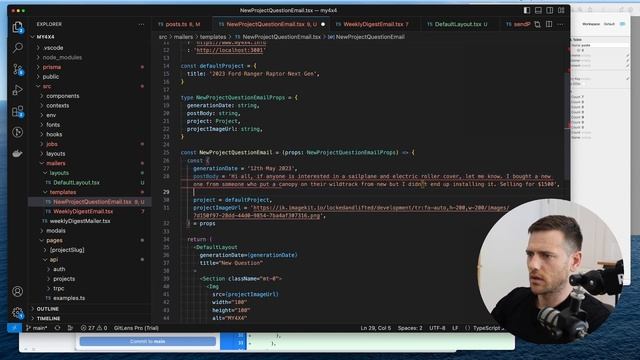The height and width of the screenshot is (360, 640).
Task: Open the Extensions view
Action: tap(17, 111)
